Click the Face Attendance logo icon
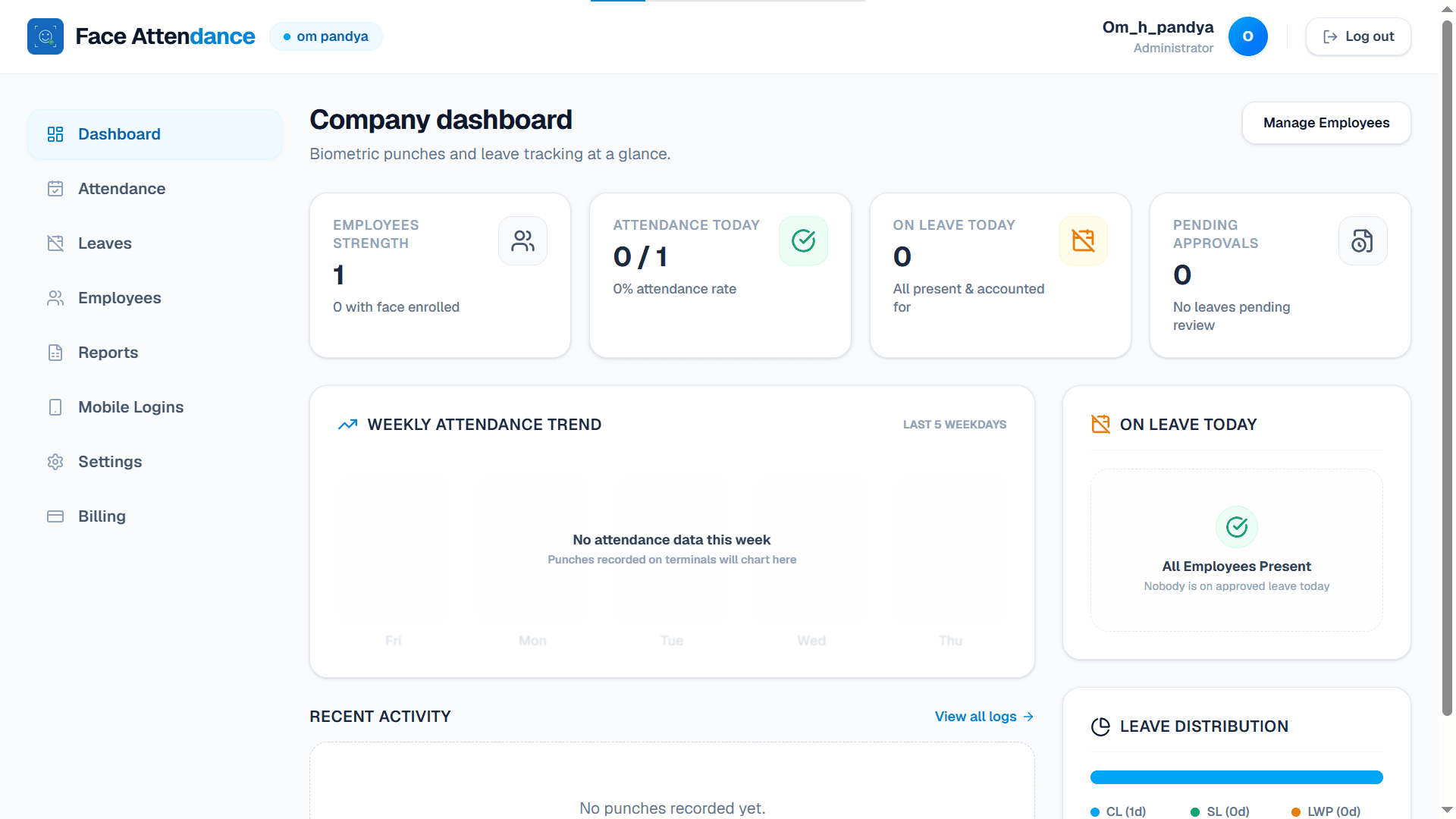The image size is (1456, 819). (x=45, y=36)
